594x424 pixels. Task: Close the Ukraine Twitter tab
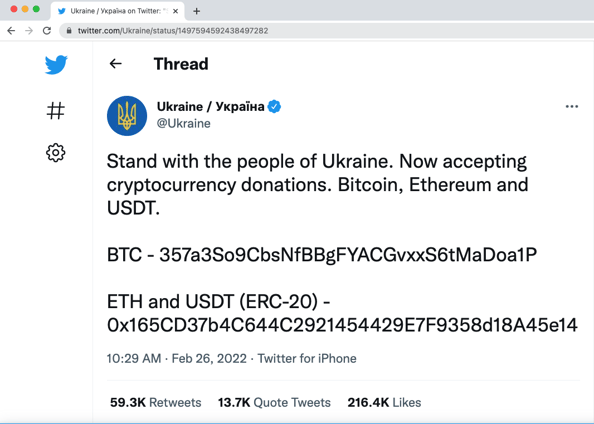pos(175,11)
